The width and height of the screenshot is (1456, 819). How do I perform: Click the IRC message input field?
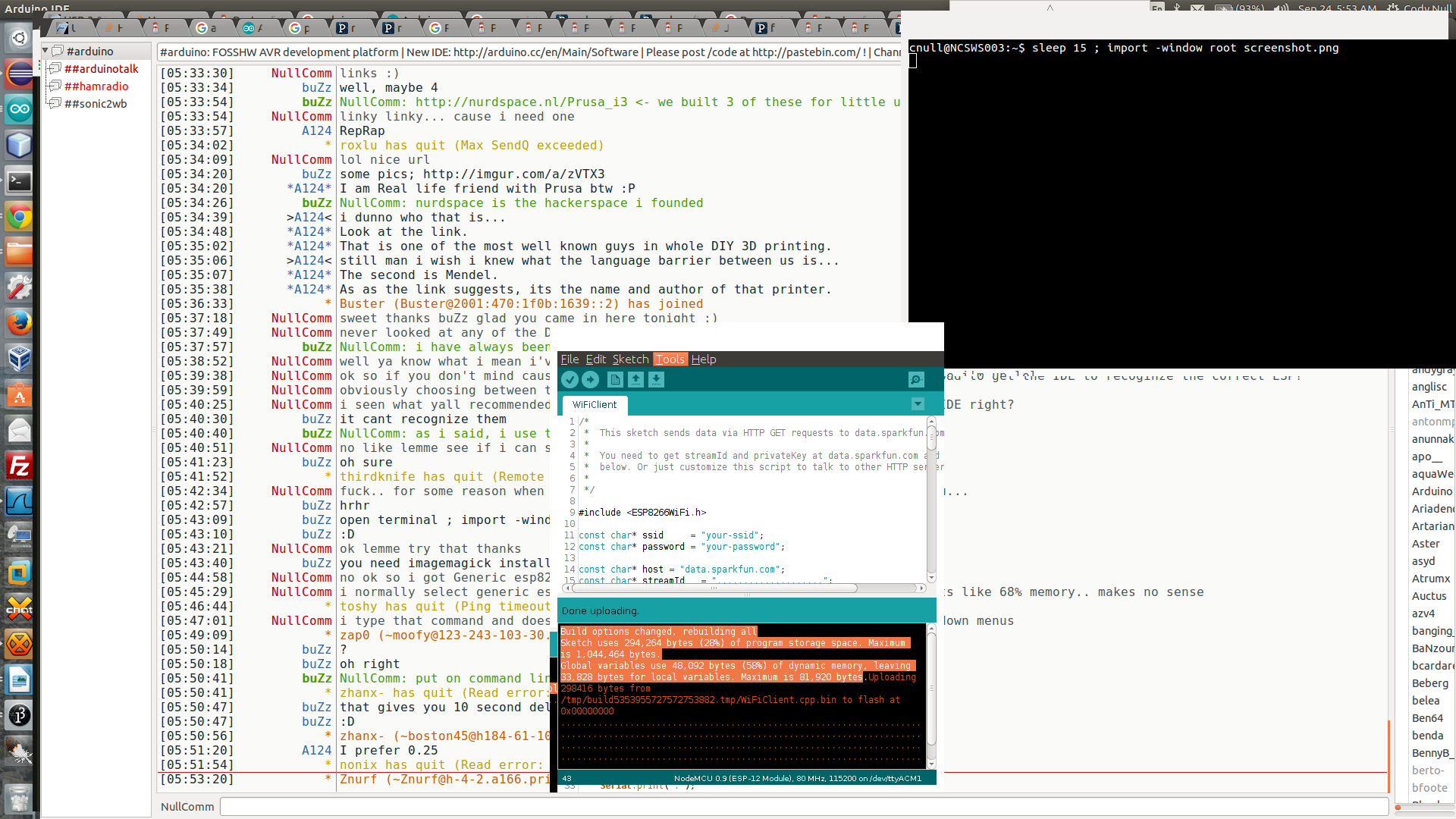pyautogui.click(x=804, y=807)
